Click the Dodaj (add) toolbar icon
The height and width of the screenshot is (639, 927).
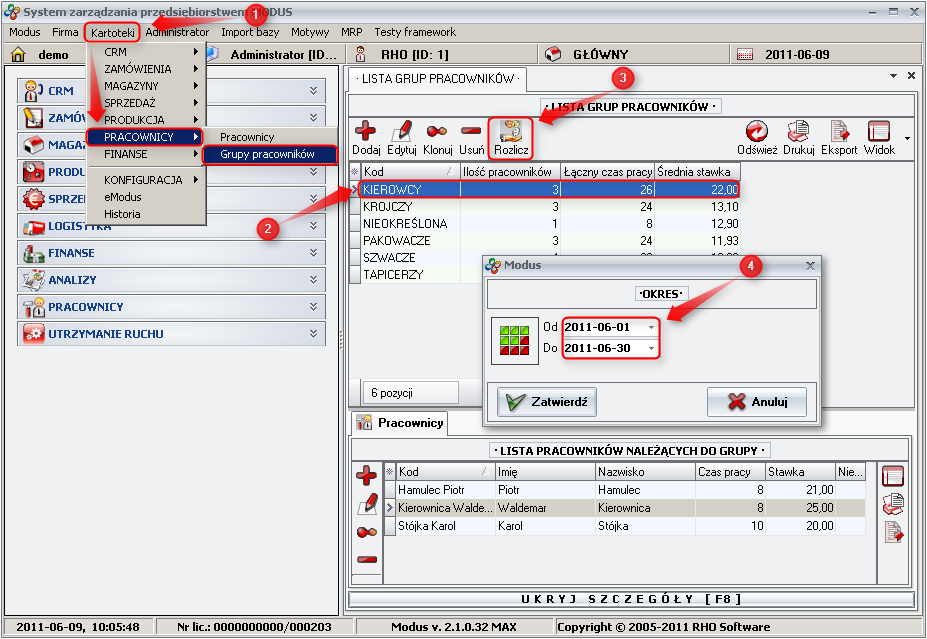(x=366, y=132)
